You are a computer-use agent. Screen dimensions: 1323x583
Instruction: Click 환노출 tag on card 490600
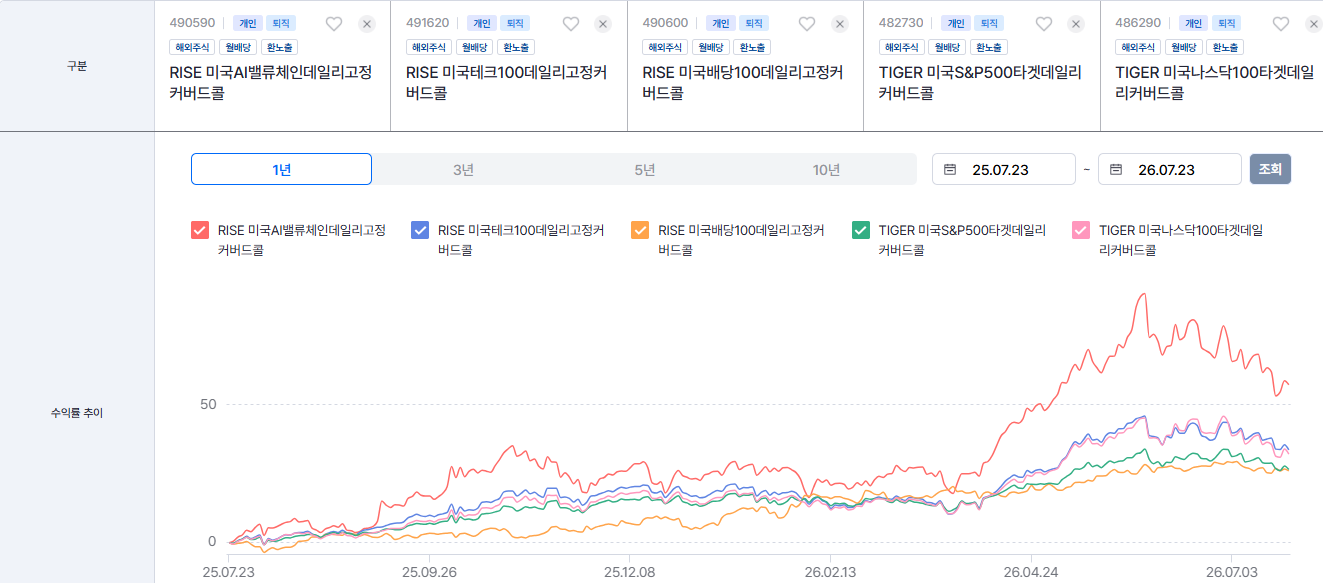(752, 47)
